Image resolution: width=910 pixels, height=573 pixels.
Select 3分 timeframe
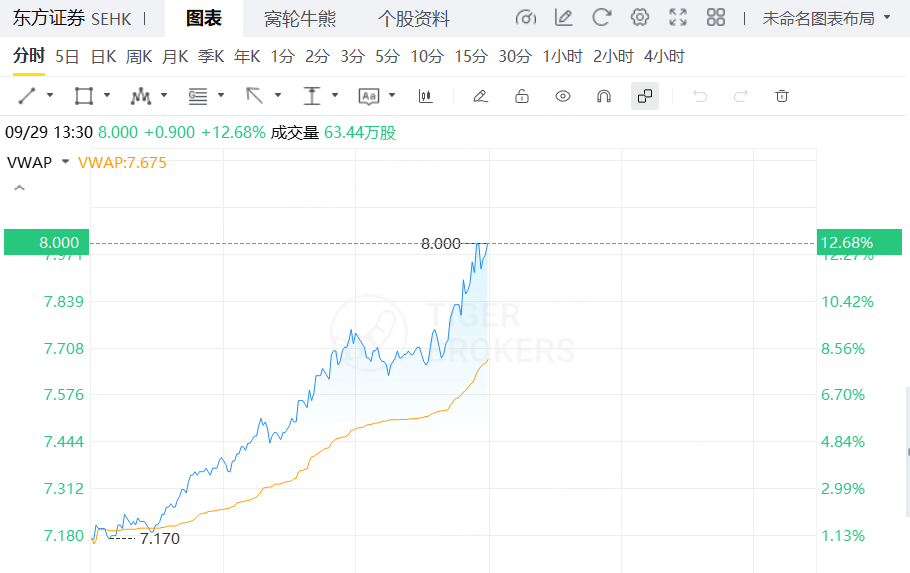click(352, 57)
